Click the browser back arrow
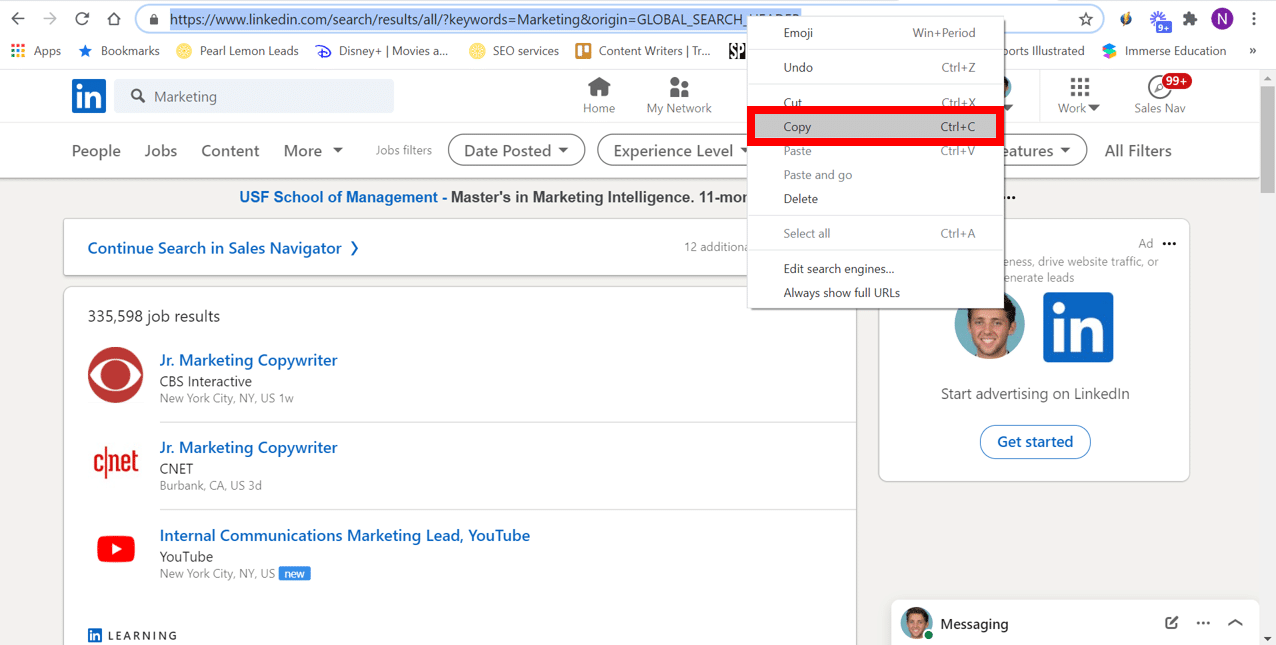 coord(18,19)
